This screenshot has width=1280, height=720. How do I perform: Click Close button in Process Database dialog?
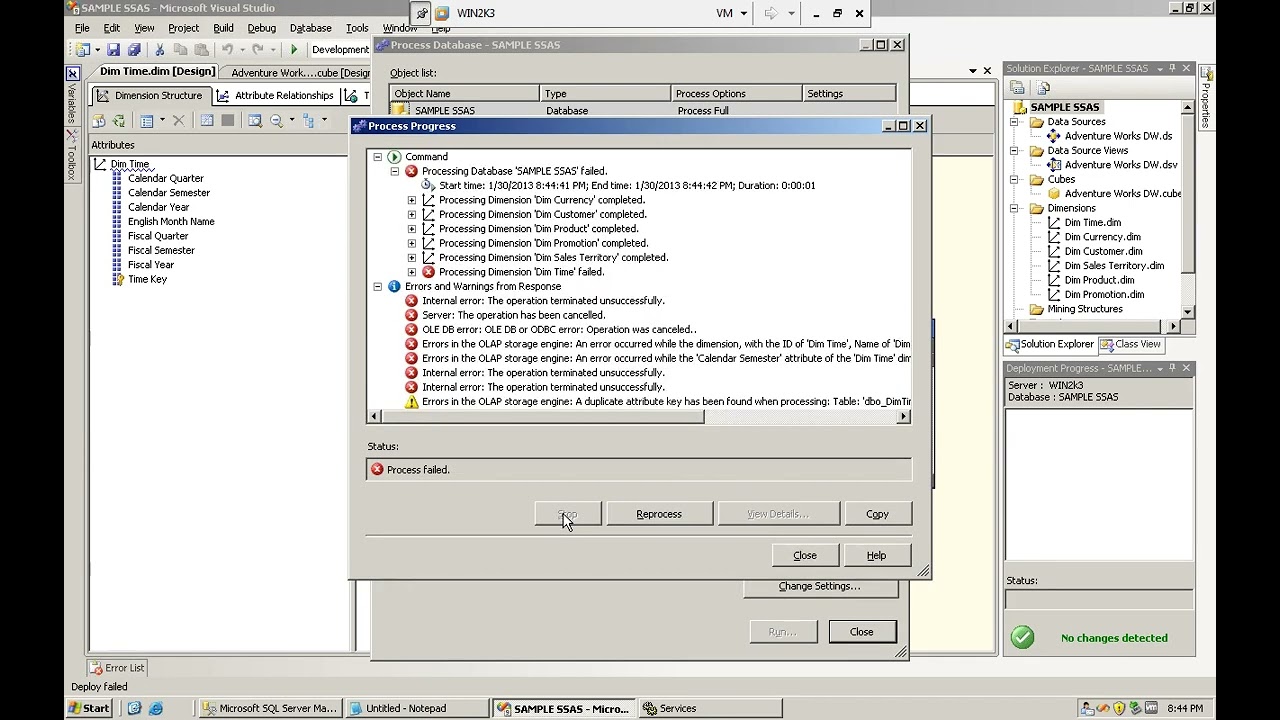point(862,632)
